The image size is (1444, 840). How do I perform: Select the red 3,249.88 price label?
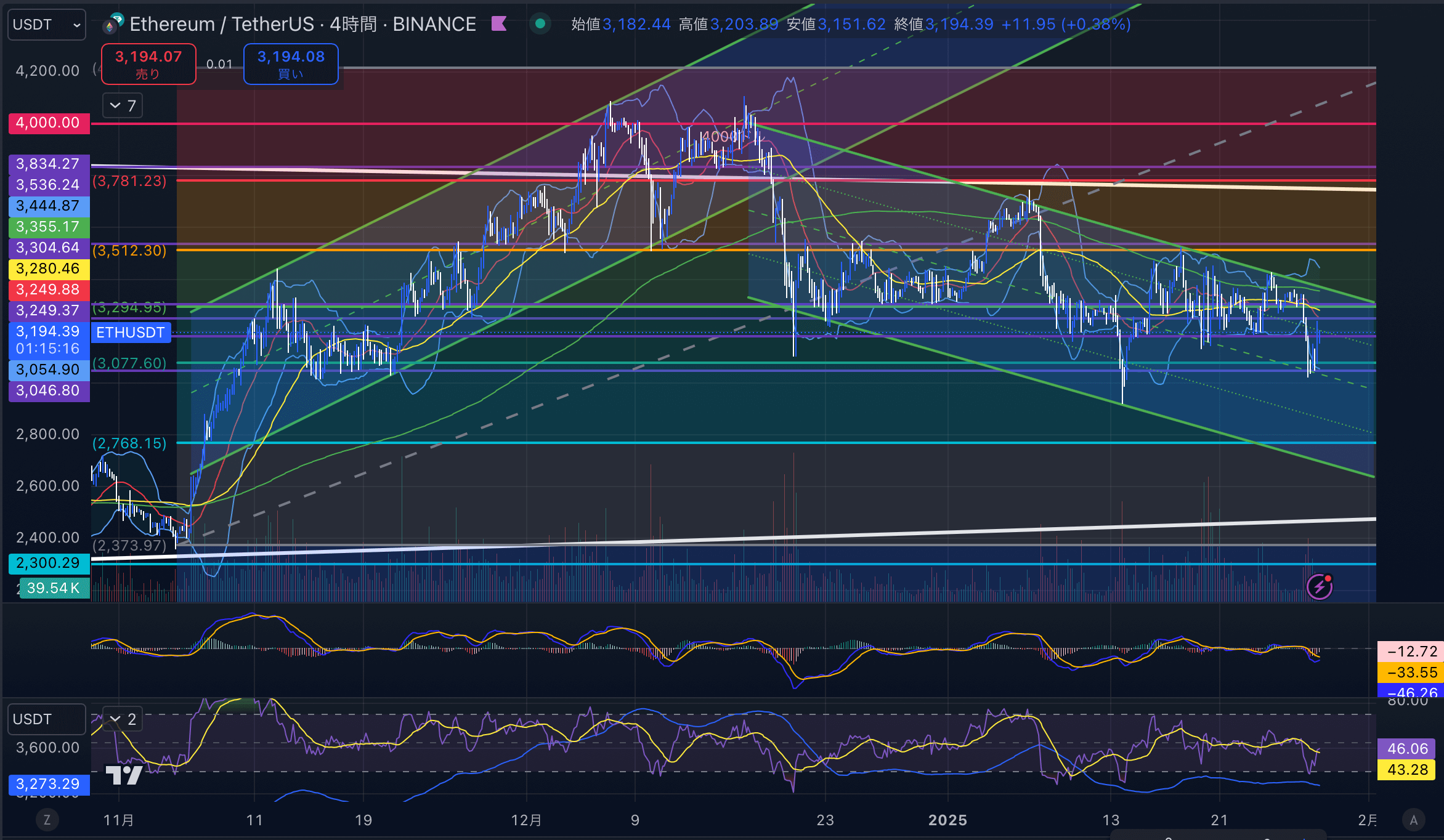(49, 289)
